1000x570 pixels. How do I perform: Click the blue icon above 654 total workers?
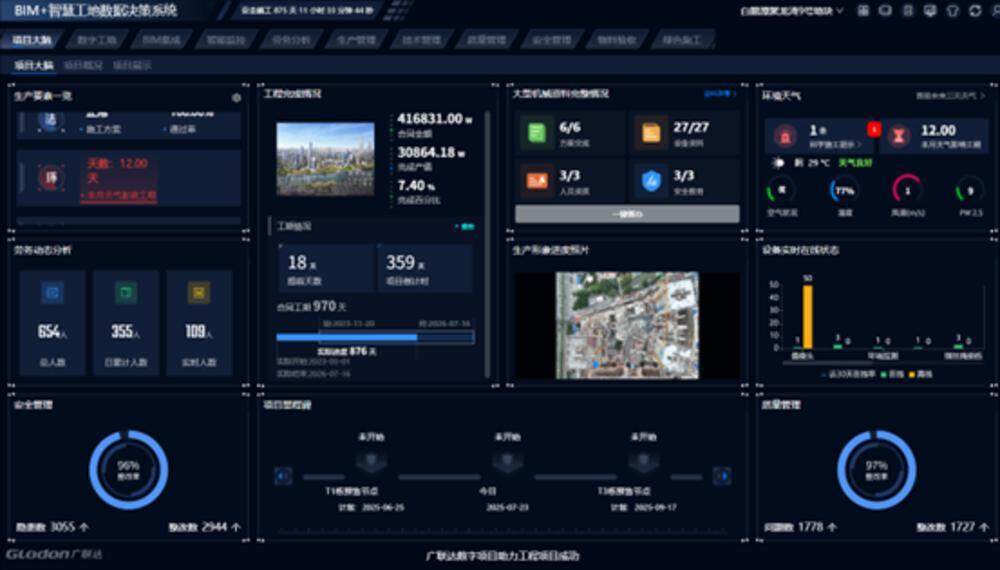pyautogui.click(x=51, y=293)
